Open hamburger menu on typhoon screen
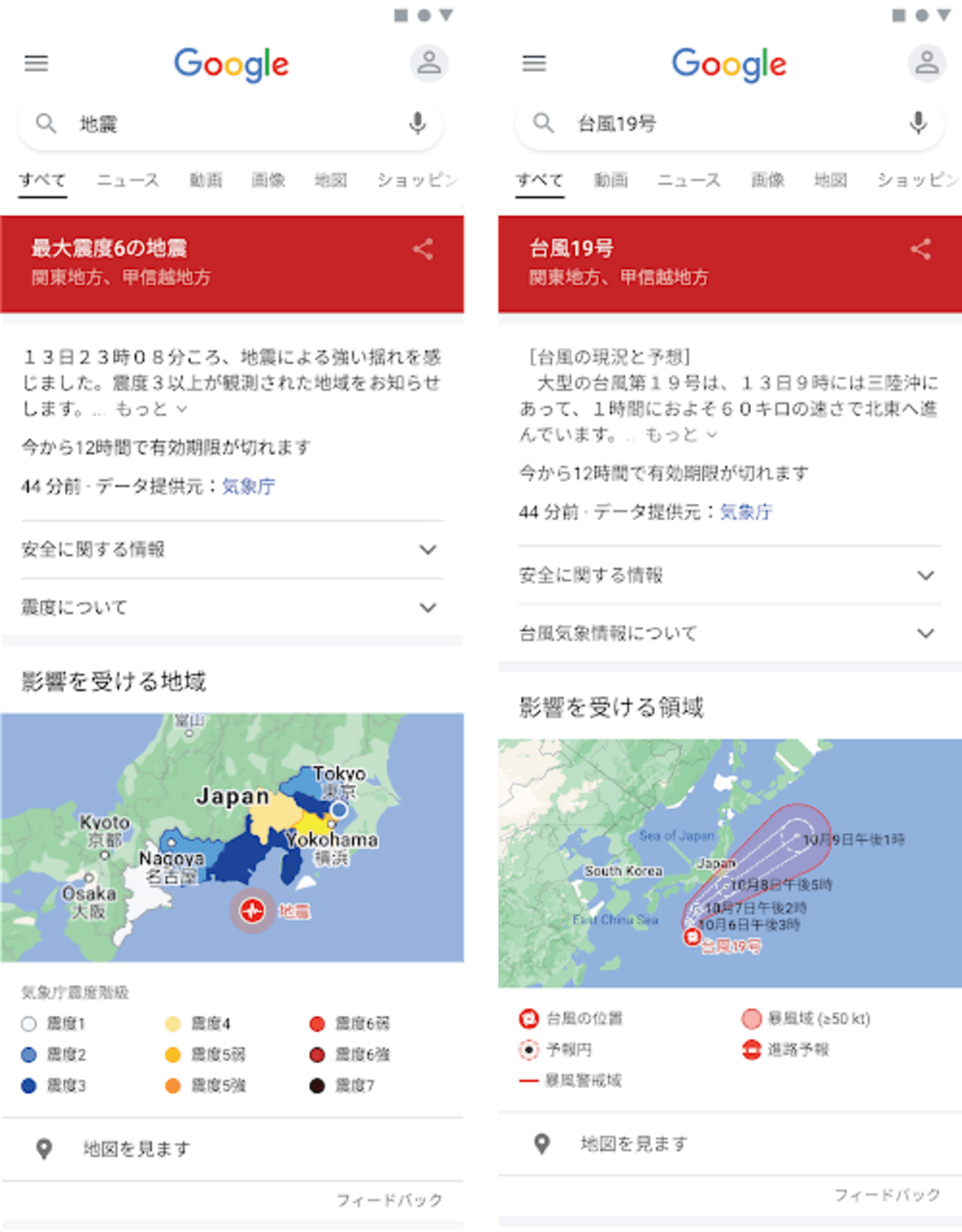This screenshot has width=962, height=1232. [534, 63]
